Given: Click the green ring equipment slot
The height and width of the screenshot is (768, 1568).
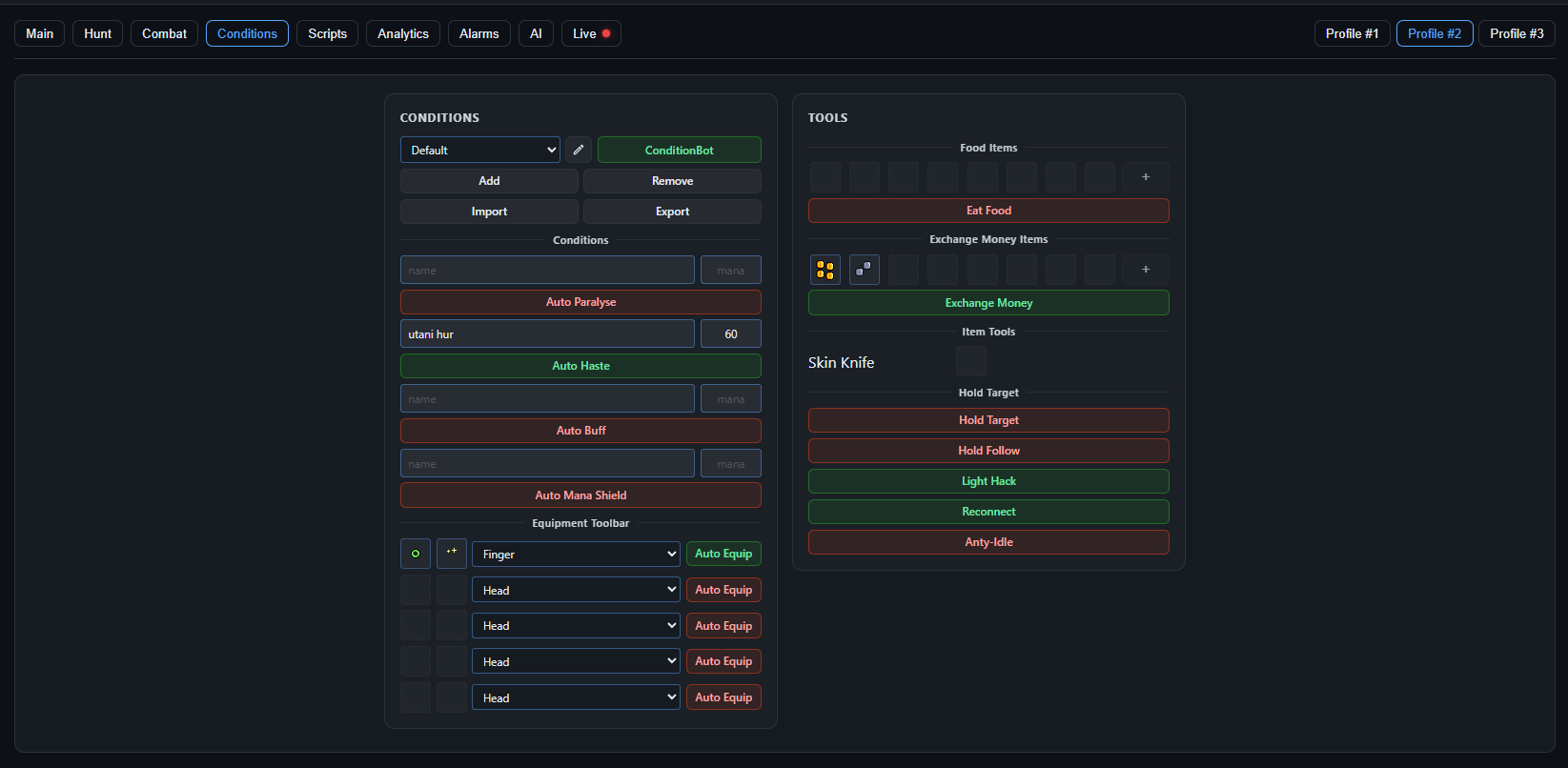Looking at the screenshot, I should (x=416, y=554).
